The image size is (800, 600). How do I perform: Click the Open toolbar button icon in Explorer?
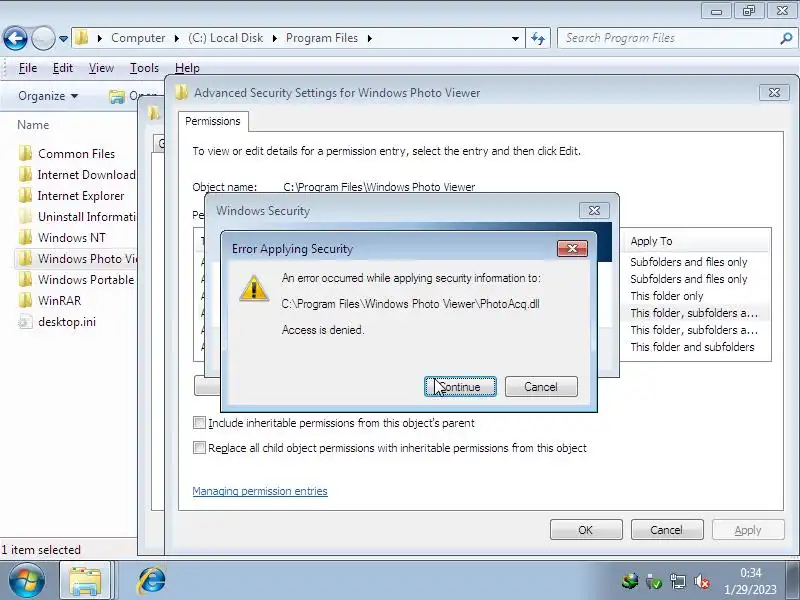click(117, 96)
